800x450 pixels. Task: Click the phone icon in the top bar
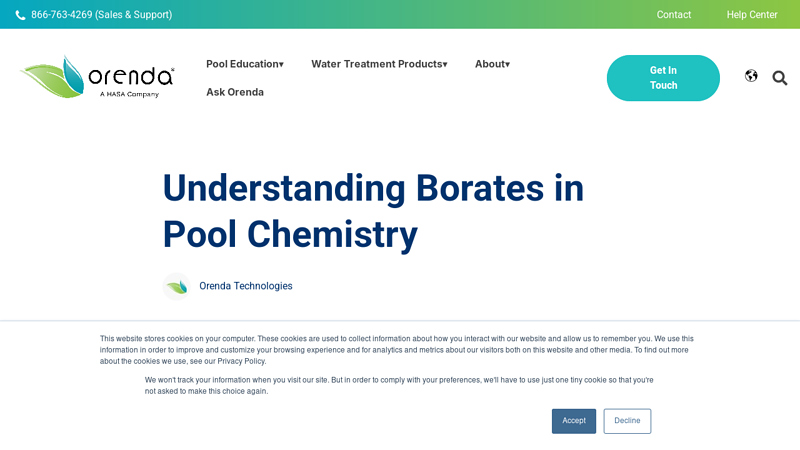(20, 15)
